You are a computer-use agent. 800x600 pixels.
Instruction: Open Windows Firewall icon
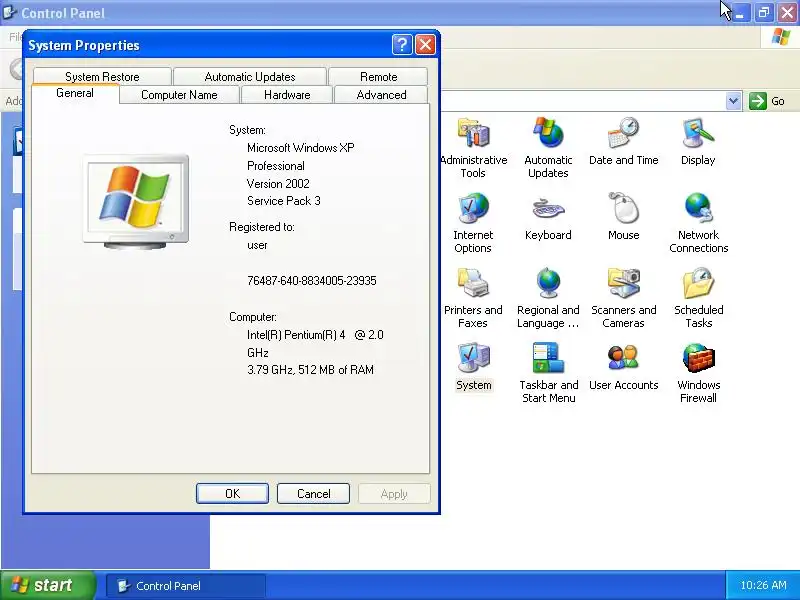tap(698, 372)
